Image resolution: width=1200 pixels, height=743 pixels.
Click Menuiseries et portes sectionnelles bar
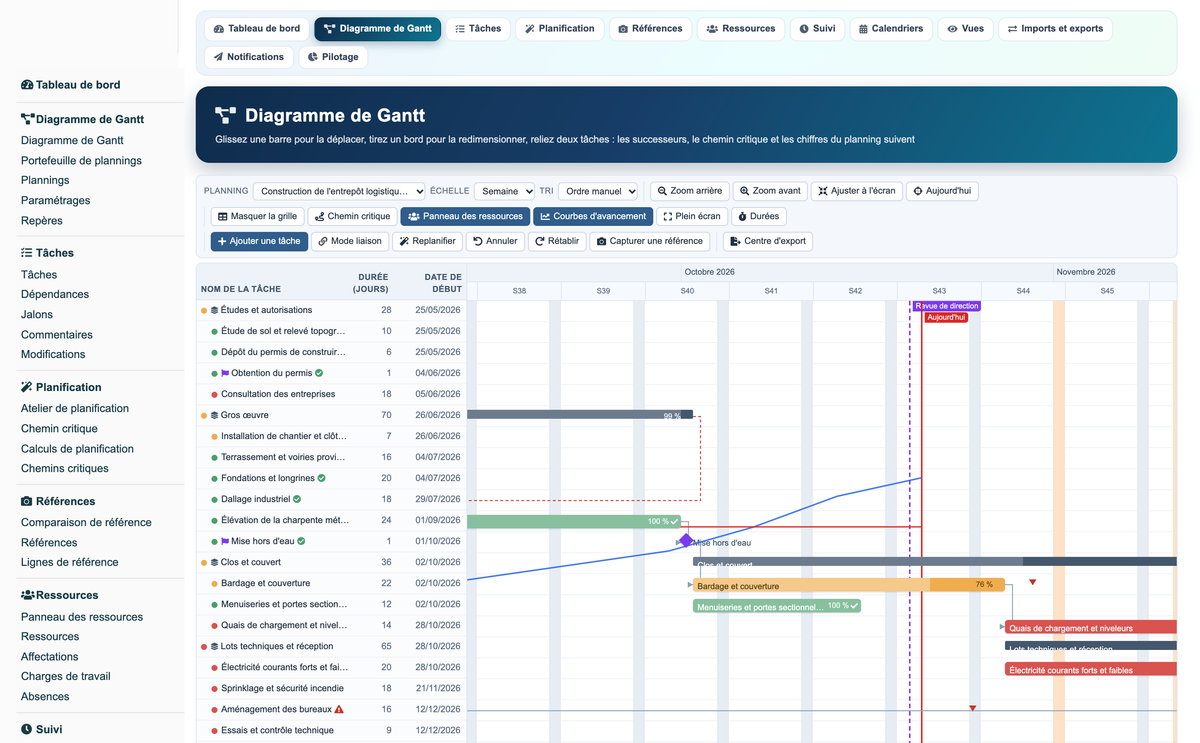click(x=777, y=606)
